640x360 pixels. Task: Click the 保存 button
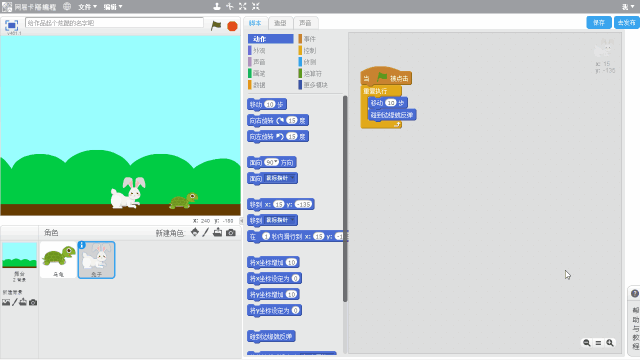point(599,23)
